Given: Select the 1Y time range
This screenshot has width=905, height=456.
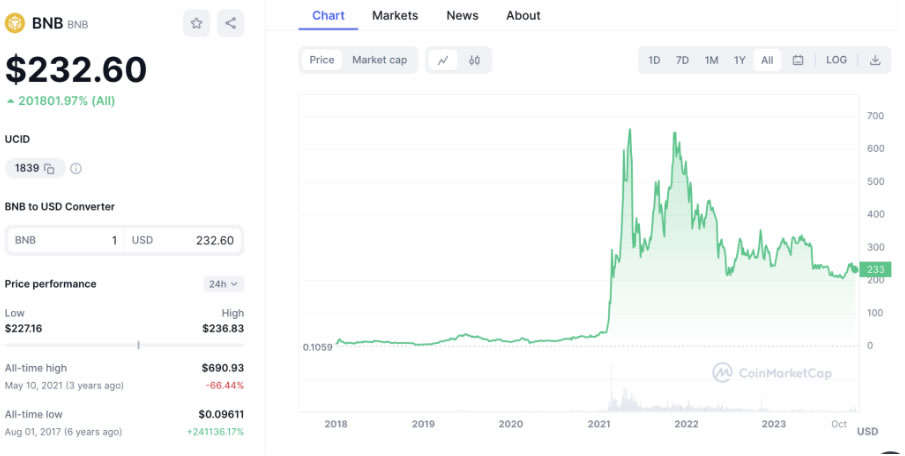Looking at the screenshot, I should pyautogui.click(x=739, y=60).
